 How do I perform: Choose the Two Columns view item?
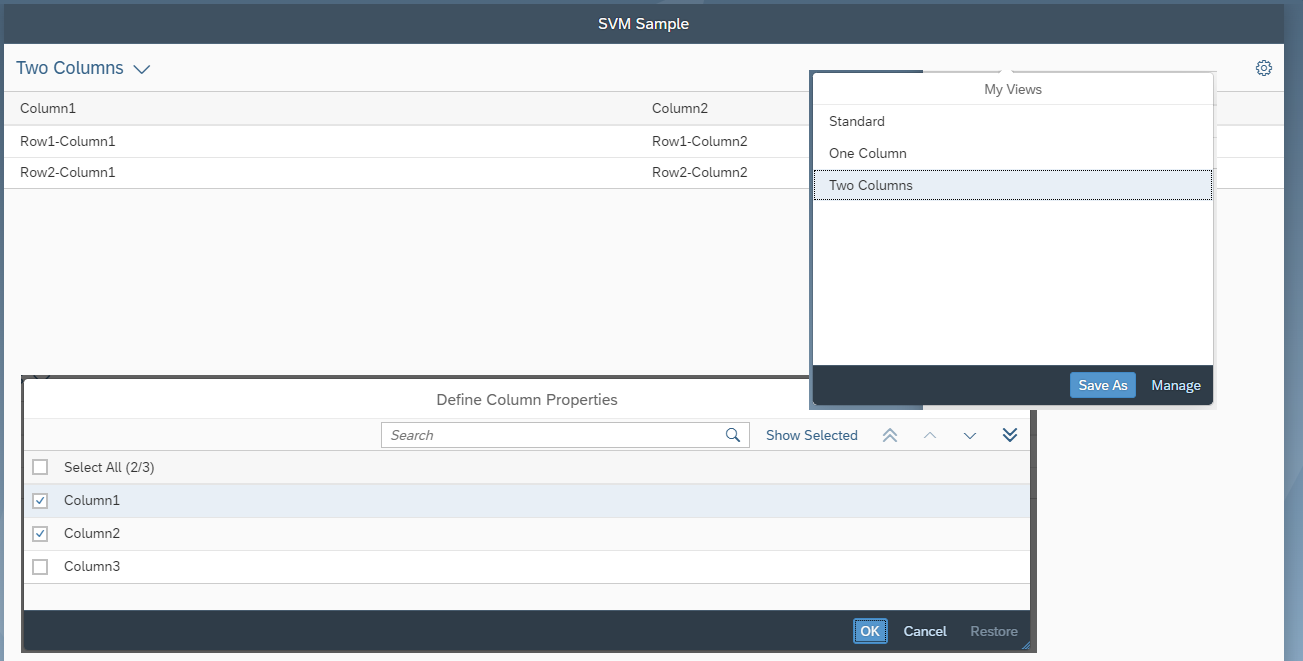point(1013,185)
